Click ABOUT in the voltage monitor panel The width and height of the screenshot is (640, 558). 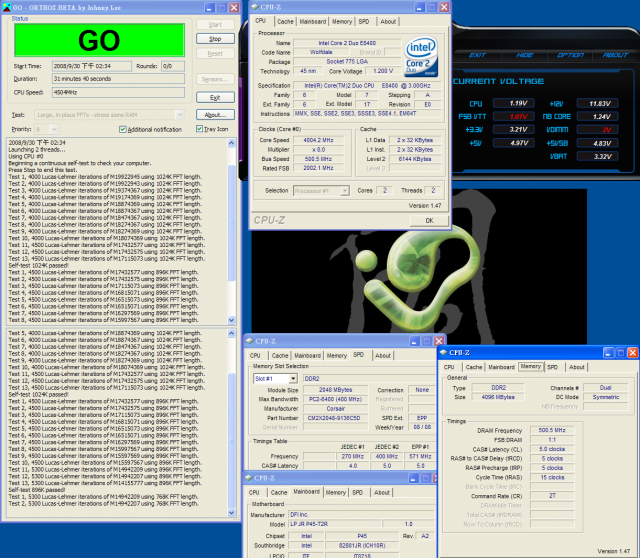(x=616, y=55)
